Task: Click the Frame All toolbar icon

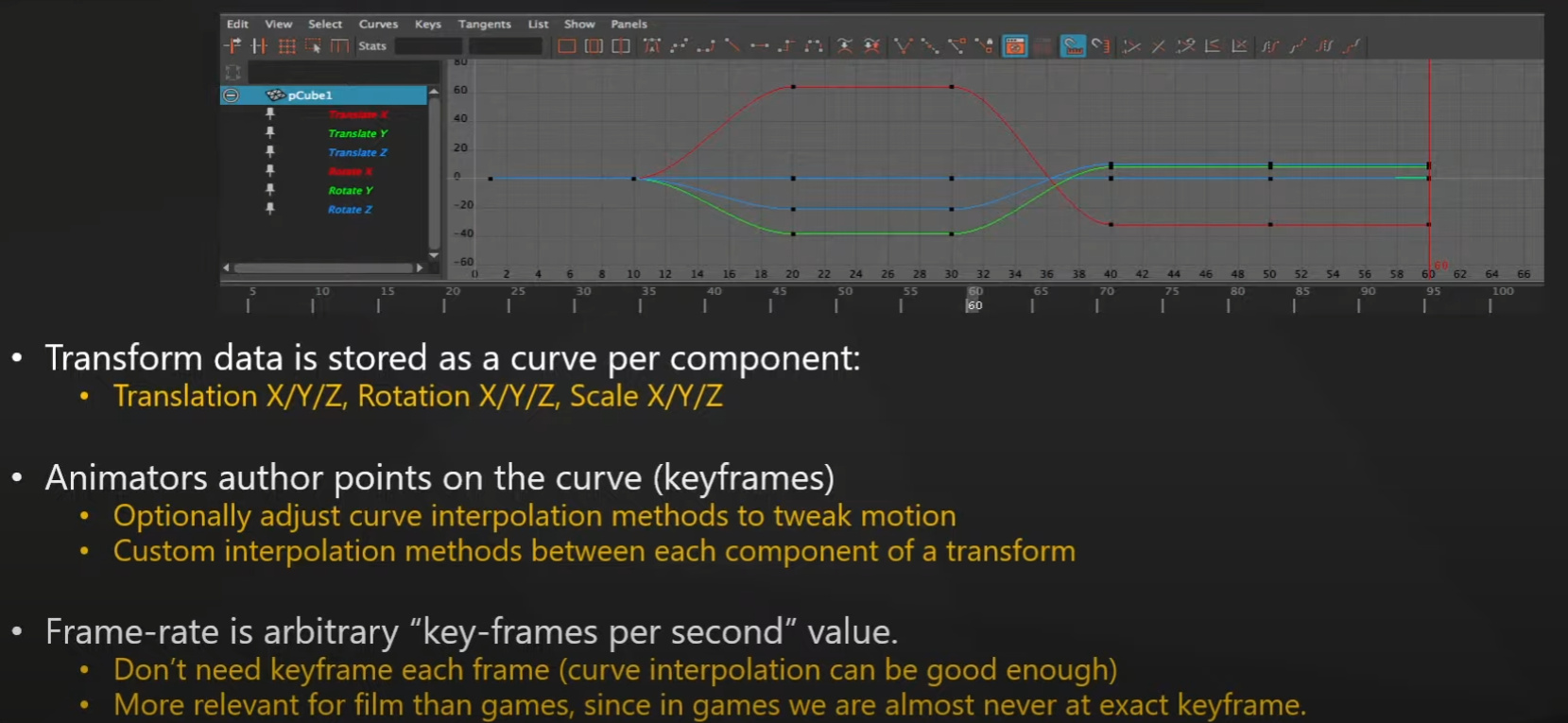Action: point(567,46)
